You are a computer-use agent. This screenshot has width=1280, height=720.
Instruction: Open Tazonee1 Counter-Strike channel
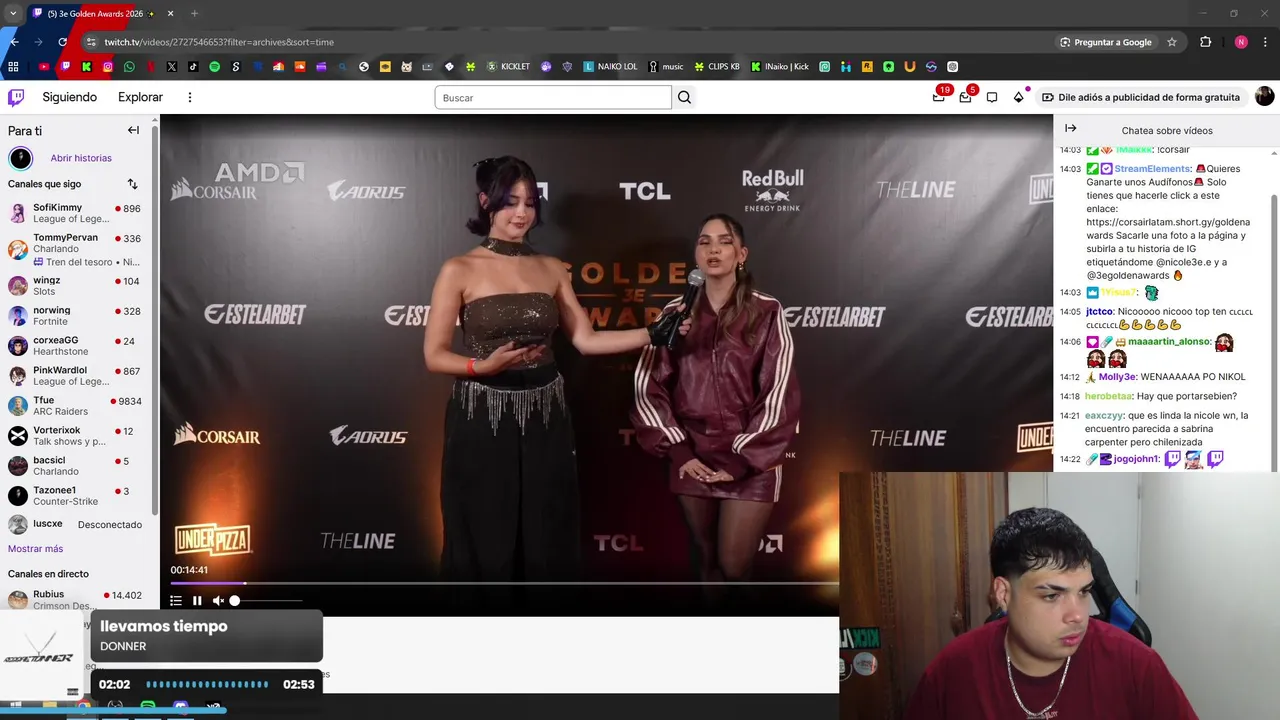pos(75,496)
